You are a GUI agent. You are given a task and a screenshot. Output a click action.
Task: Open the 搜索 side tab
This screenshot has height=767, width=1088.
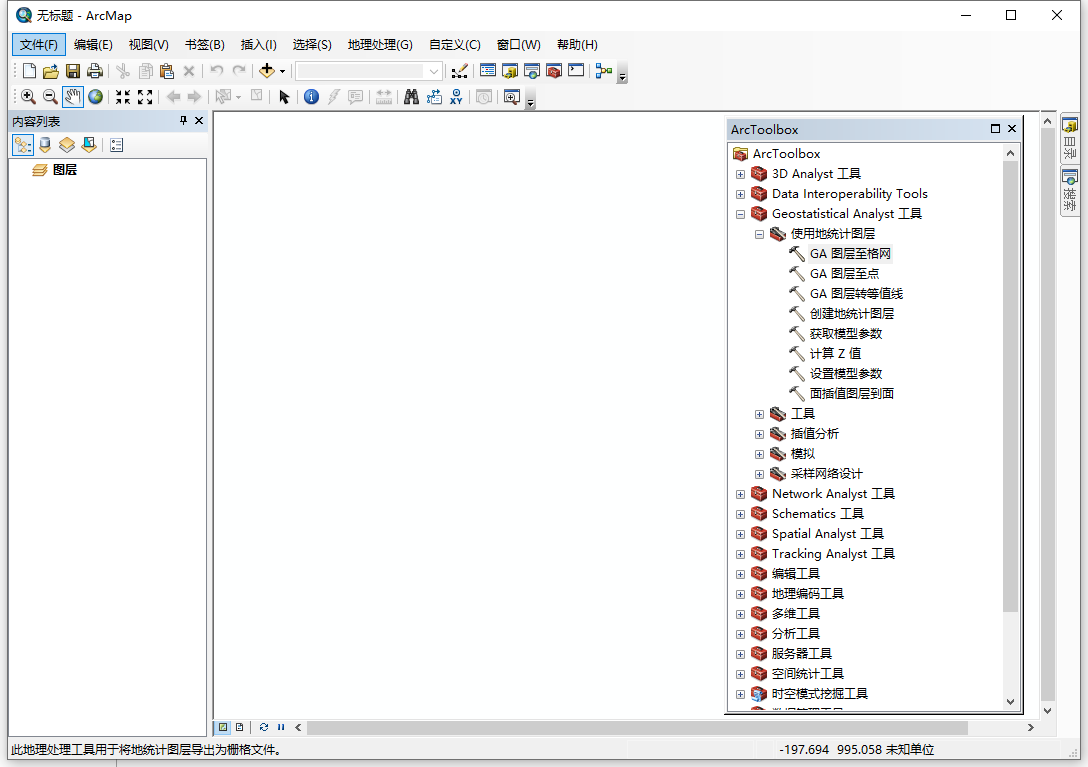(x=1070, y=192)
